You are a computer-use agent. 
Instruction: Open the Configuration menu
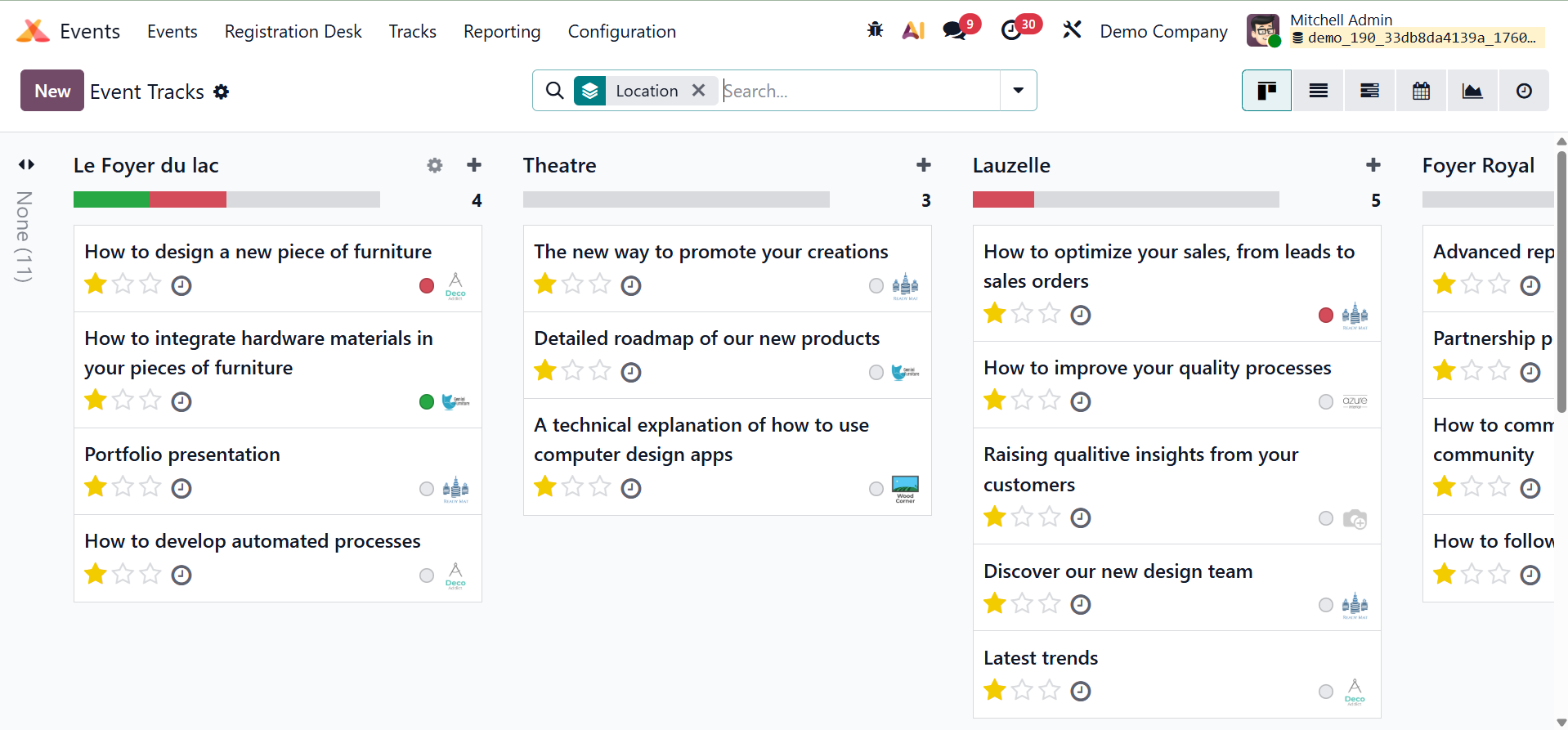pyautogui.click(x=621, y=32)
